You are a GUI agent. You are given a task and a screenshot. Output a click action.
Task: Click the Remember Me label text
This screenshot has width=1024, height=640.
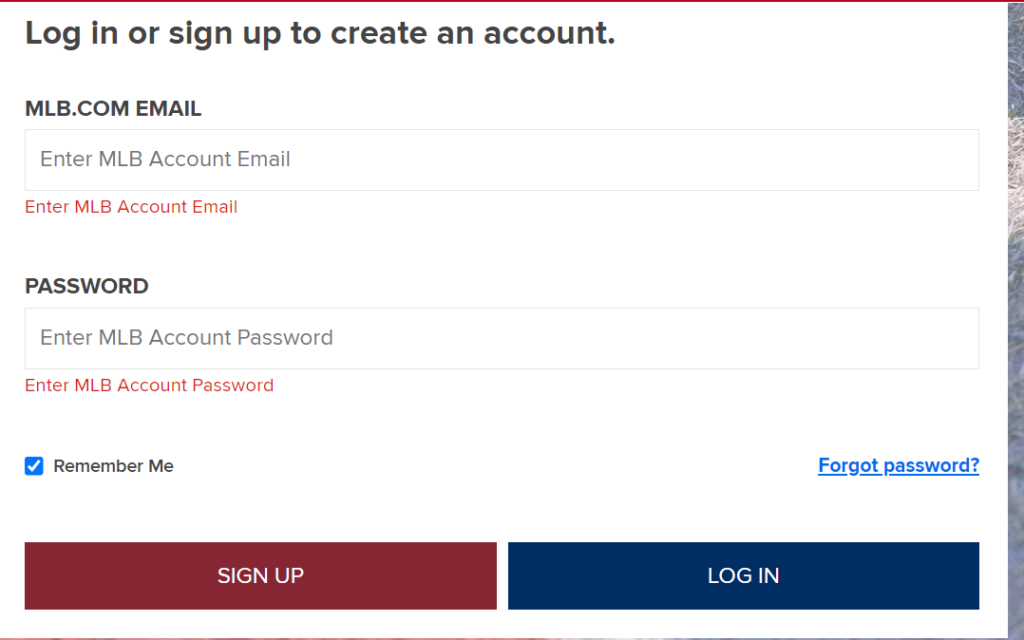113,466
